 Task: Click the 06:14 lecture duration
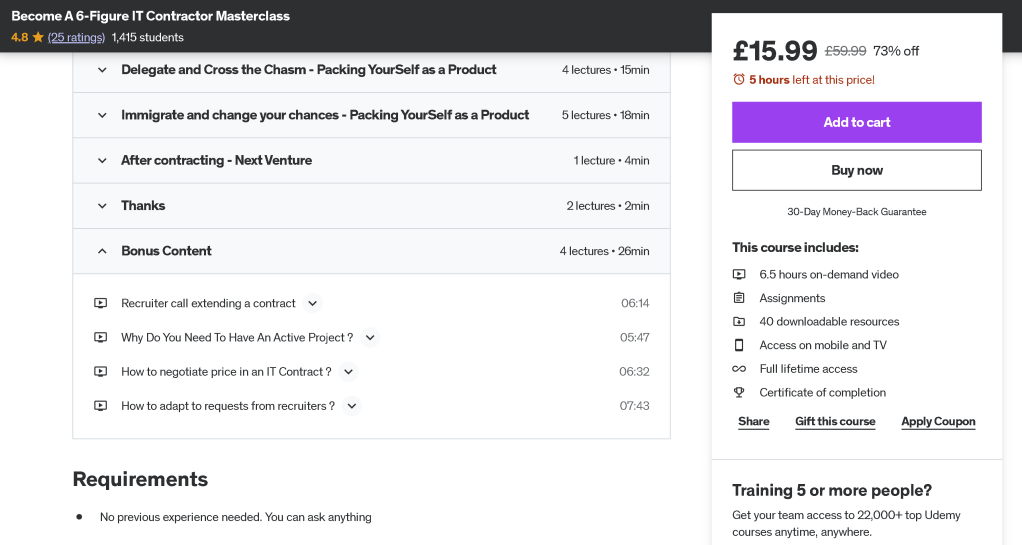(x=635, y=303)
